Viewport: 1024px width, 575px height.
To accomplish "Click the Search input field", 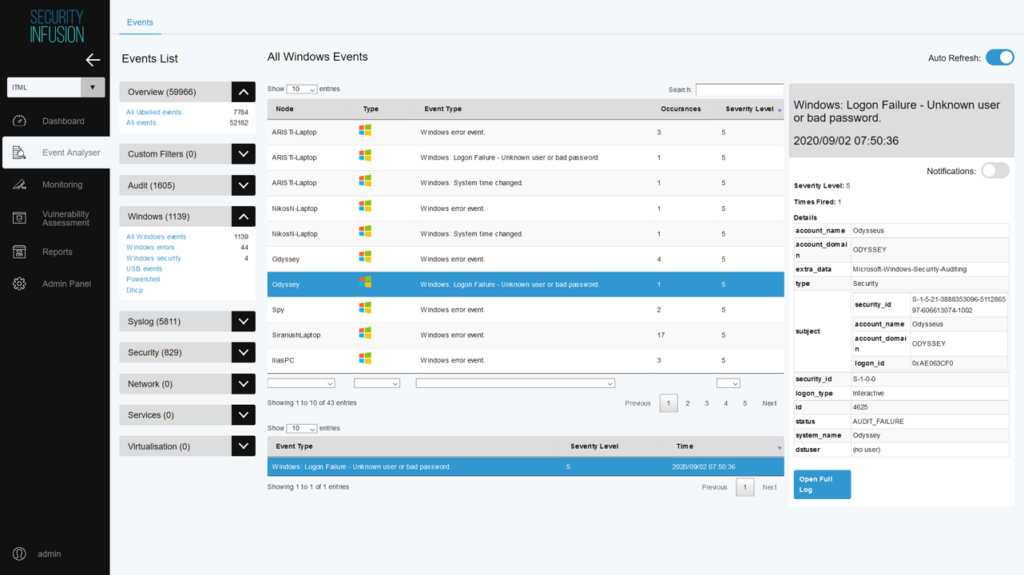I will (x=739, y=90).
